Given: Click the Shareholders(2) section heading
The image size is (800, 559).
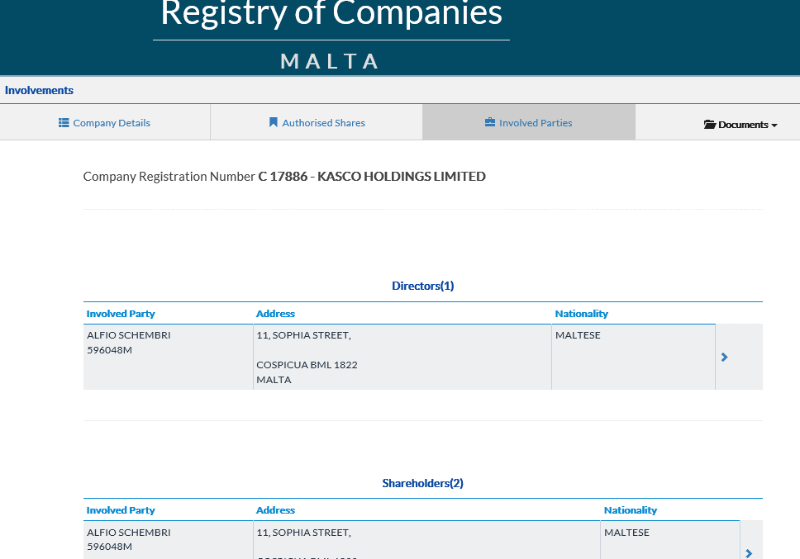Looking at the screenshot, I should point(423,483).
